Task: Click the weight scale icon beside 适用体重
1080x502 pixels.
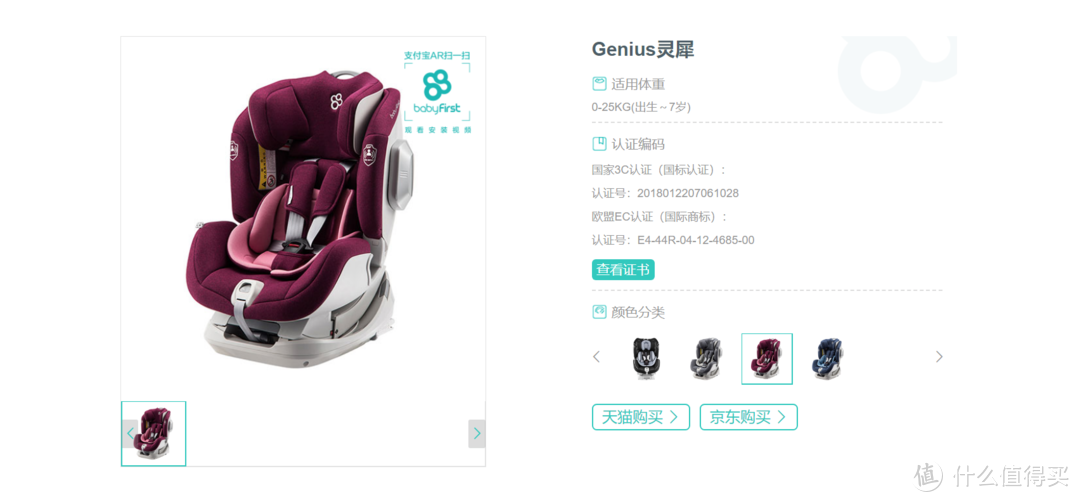Action: pyautogui.click(x=599, y=84)
